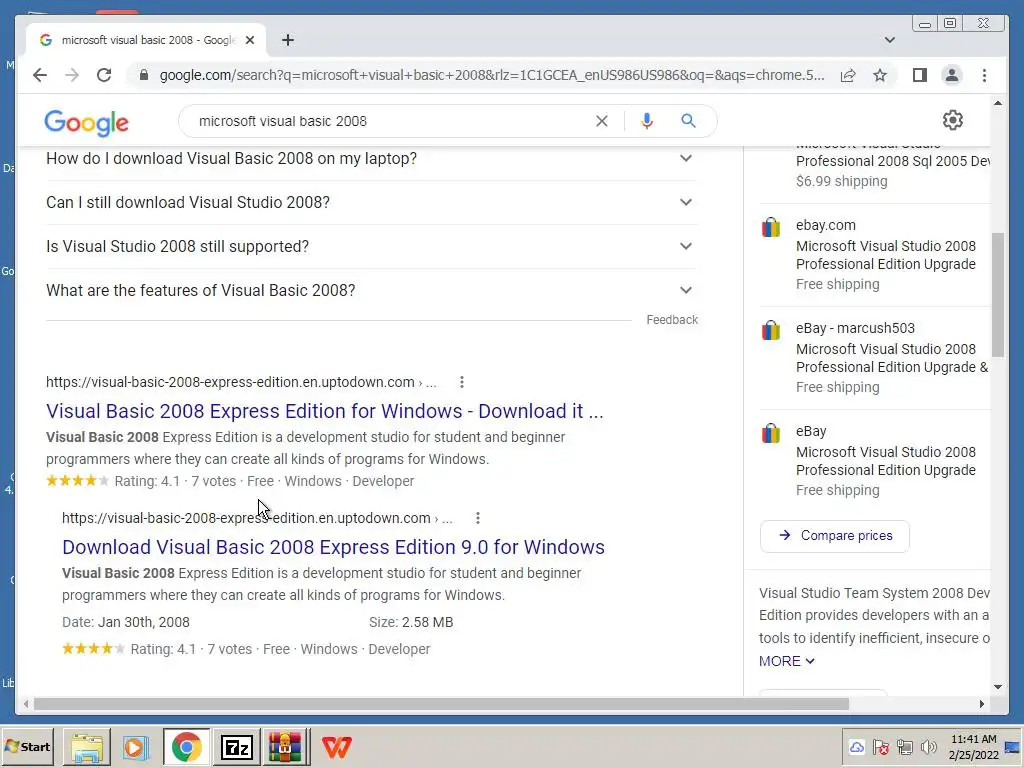This screenshot has height=768, width=1024.
Task: Open the Windows Start menu
Action: point(27,746)
